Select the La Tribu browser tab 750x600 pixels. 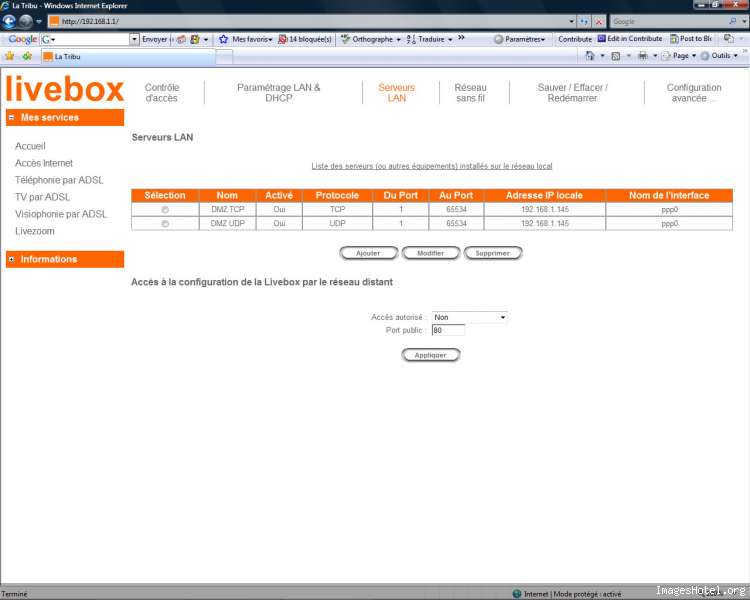click(x=128, y=56)
